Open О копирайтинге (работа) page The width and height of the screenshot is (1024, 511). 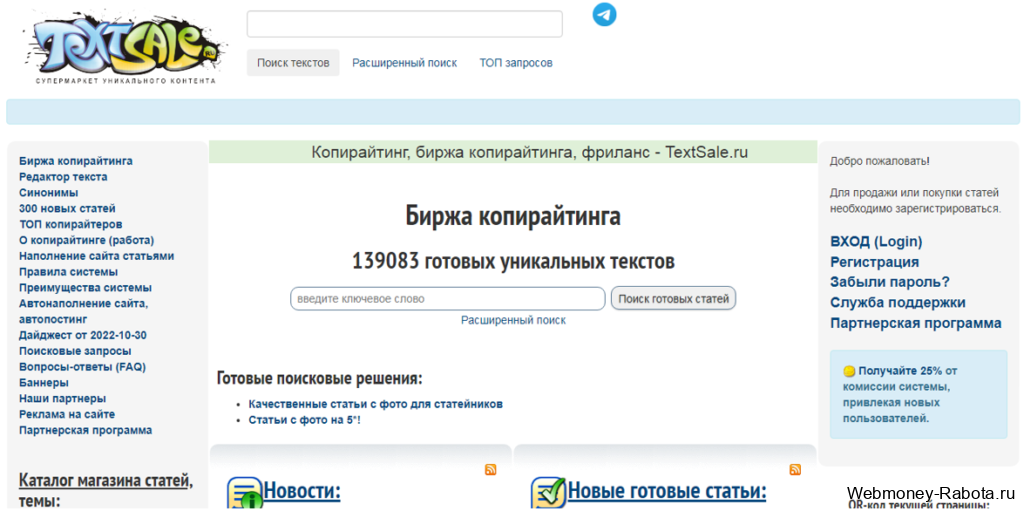87,240
